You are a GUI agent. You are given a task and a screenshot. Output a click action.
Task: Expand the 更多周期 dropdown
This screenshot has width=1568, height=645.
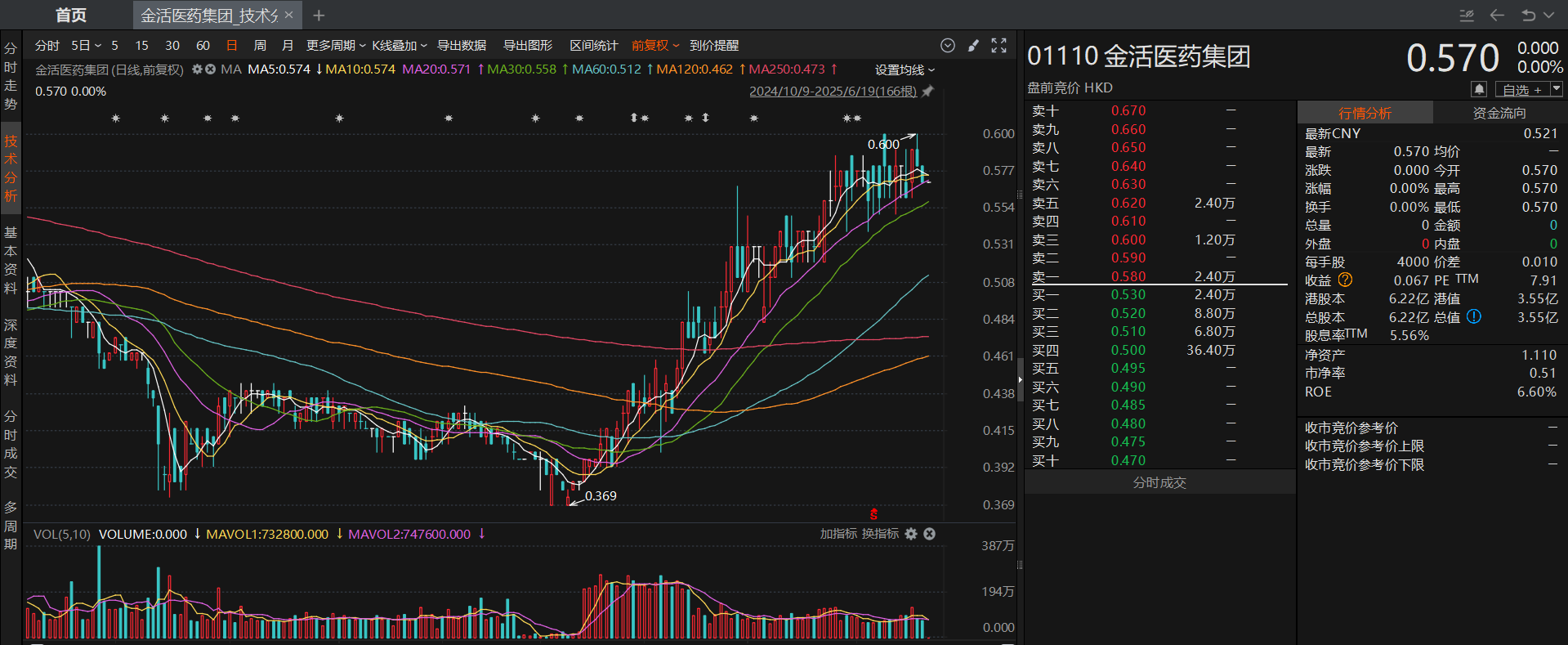pos(335,46)
